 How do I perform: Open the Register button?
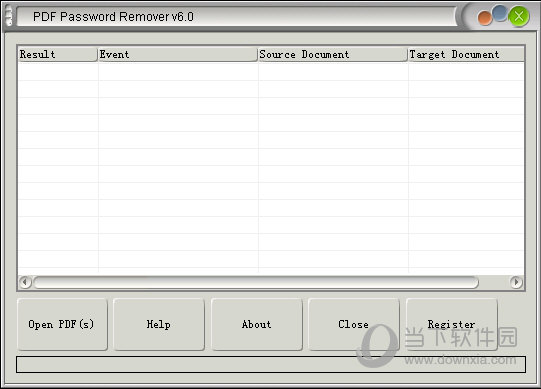click(x=452, y=324)
